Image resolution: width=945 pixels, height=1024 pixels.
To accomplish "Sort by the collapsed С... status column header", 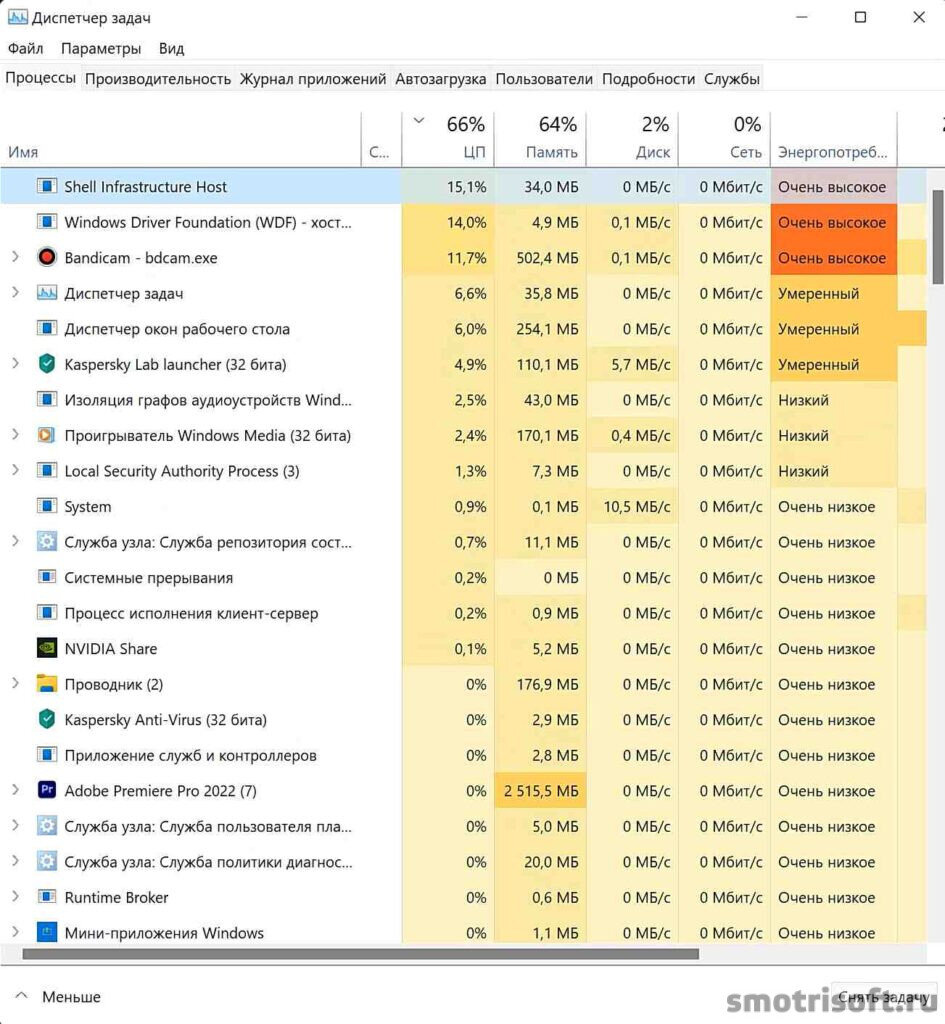I will [381, 138].
